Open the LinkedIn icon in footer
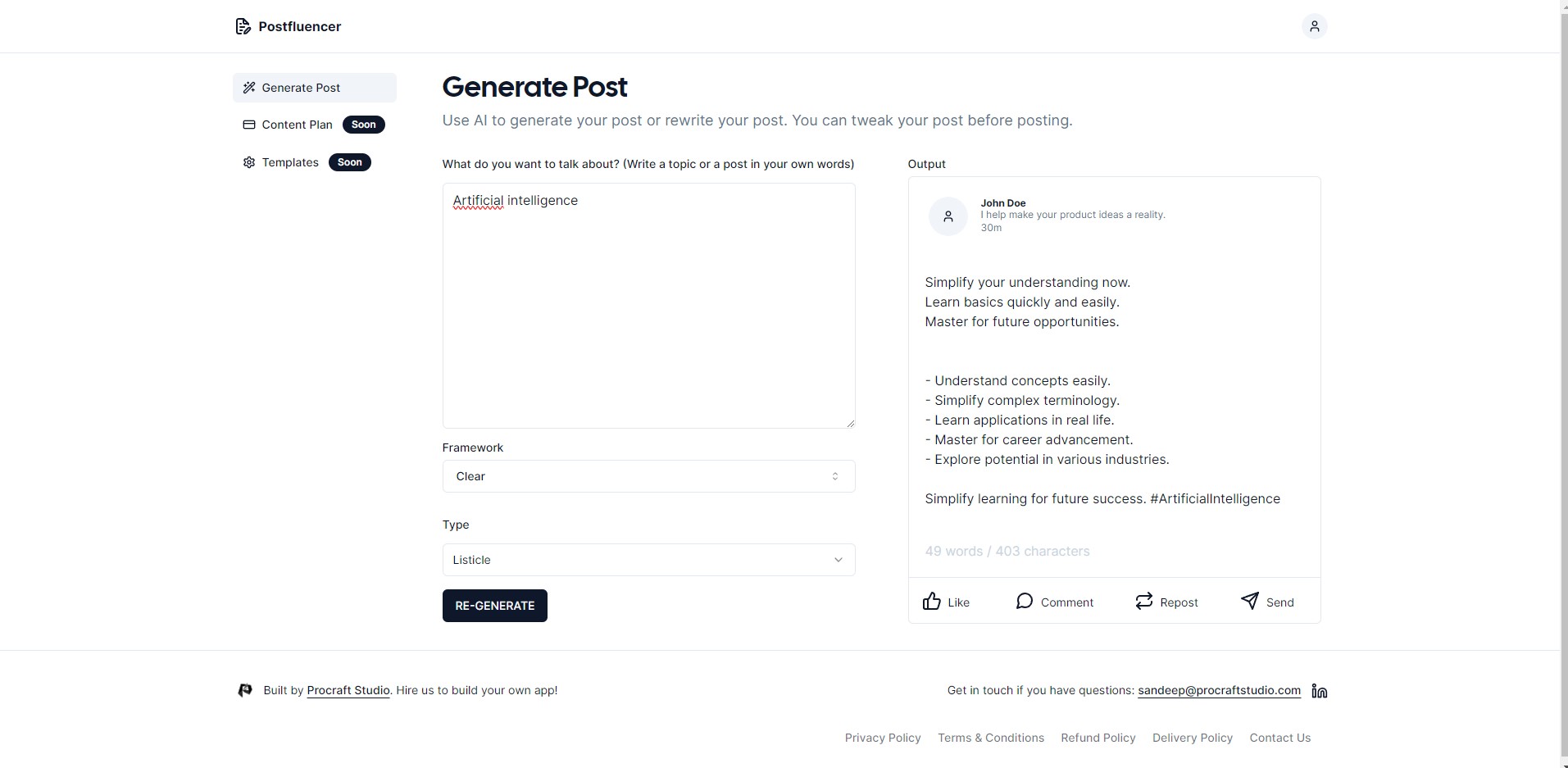Viewport: 1568px width, 768px height. (1319, 691)
